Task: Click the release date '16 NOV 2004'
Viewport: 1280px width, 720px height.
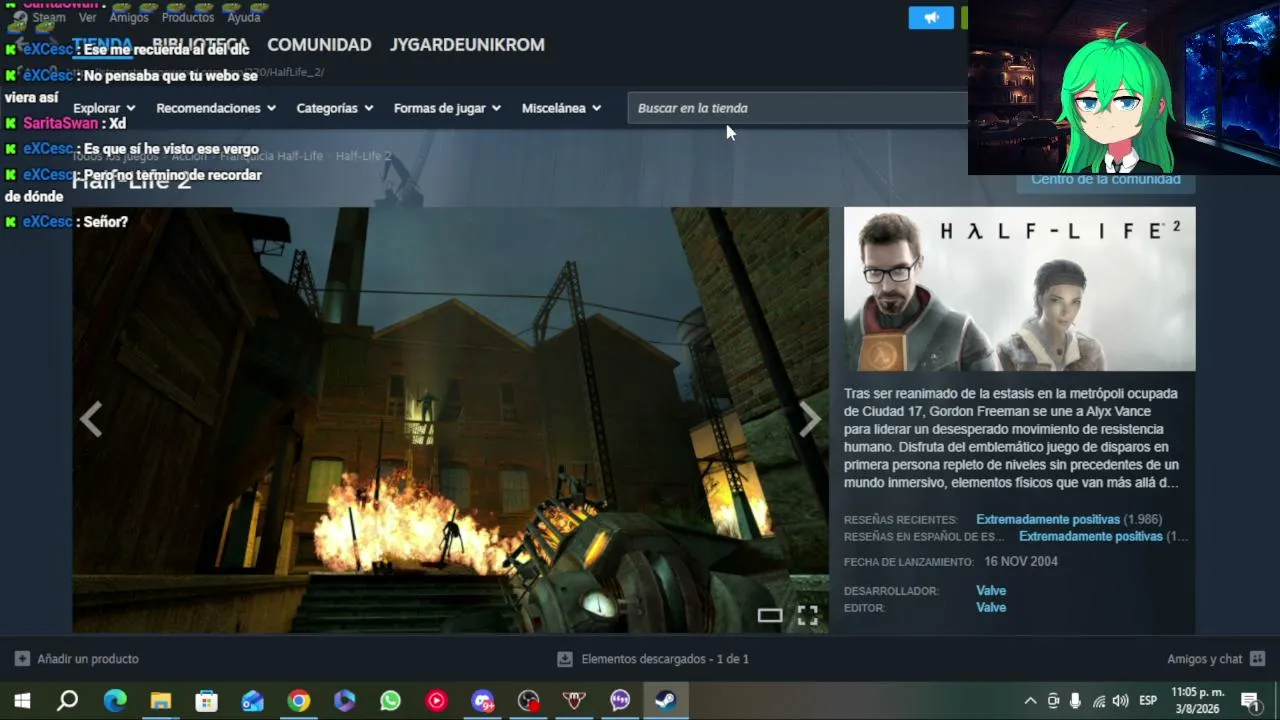Action: [x=1021, y=562]
